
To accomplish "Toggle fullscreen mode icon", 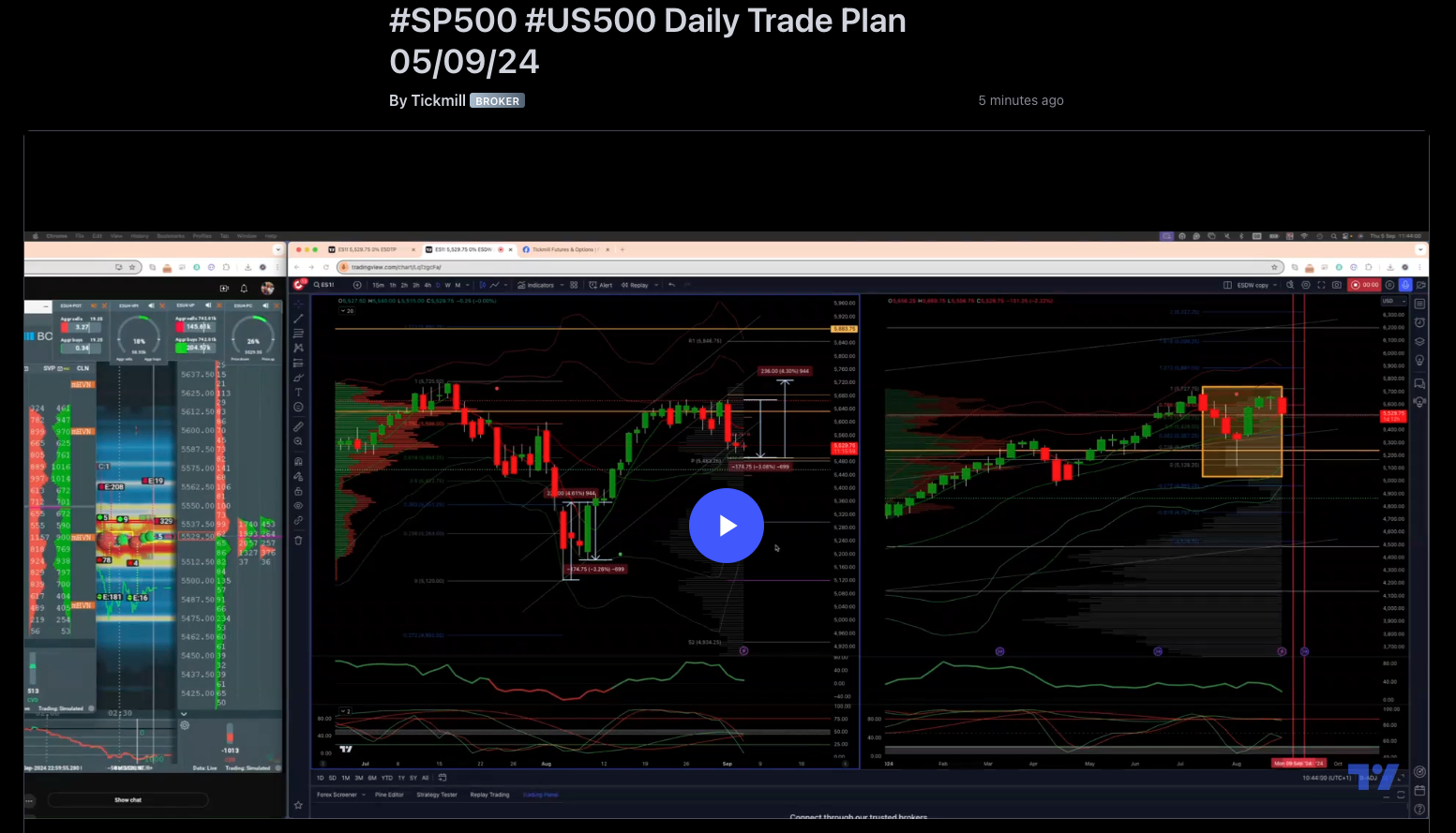I will pos(1321,285).
